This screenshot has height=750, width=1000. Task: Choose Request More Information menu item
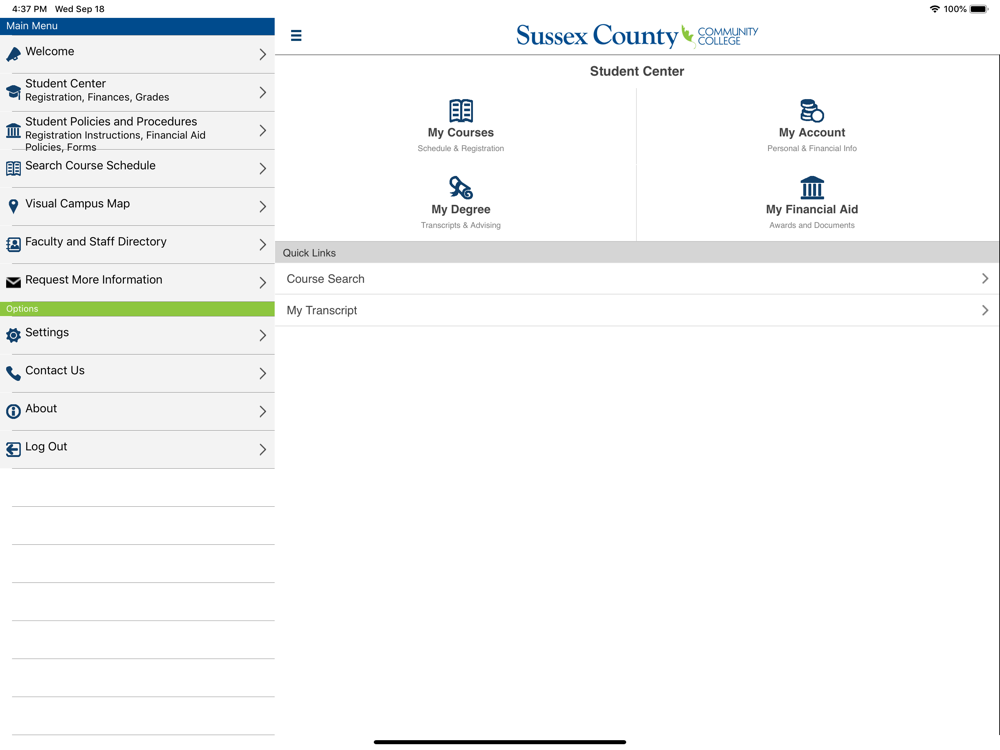[137, 283]
